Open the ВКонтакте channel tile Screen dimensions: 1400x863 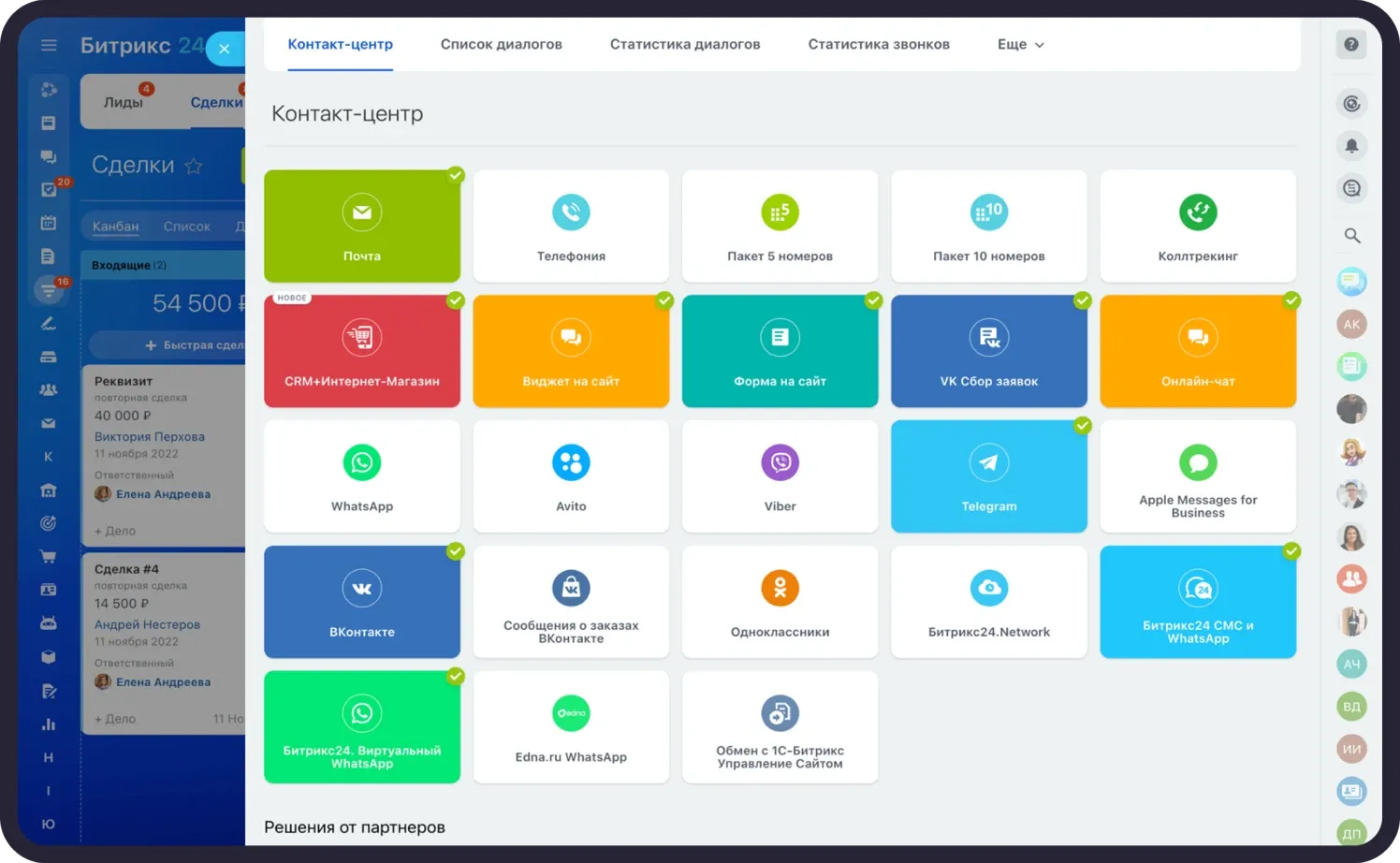pyautogui.click(x=362, y=602)
